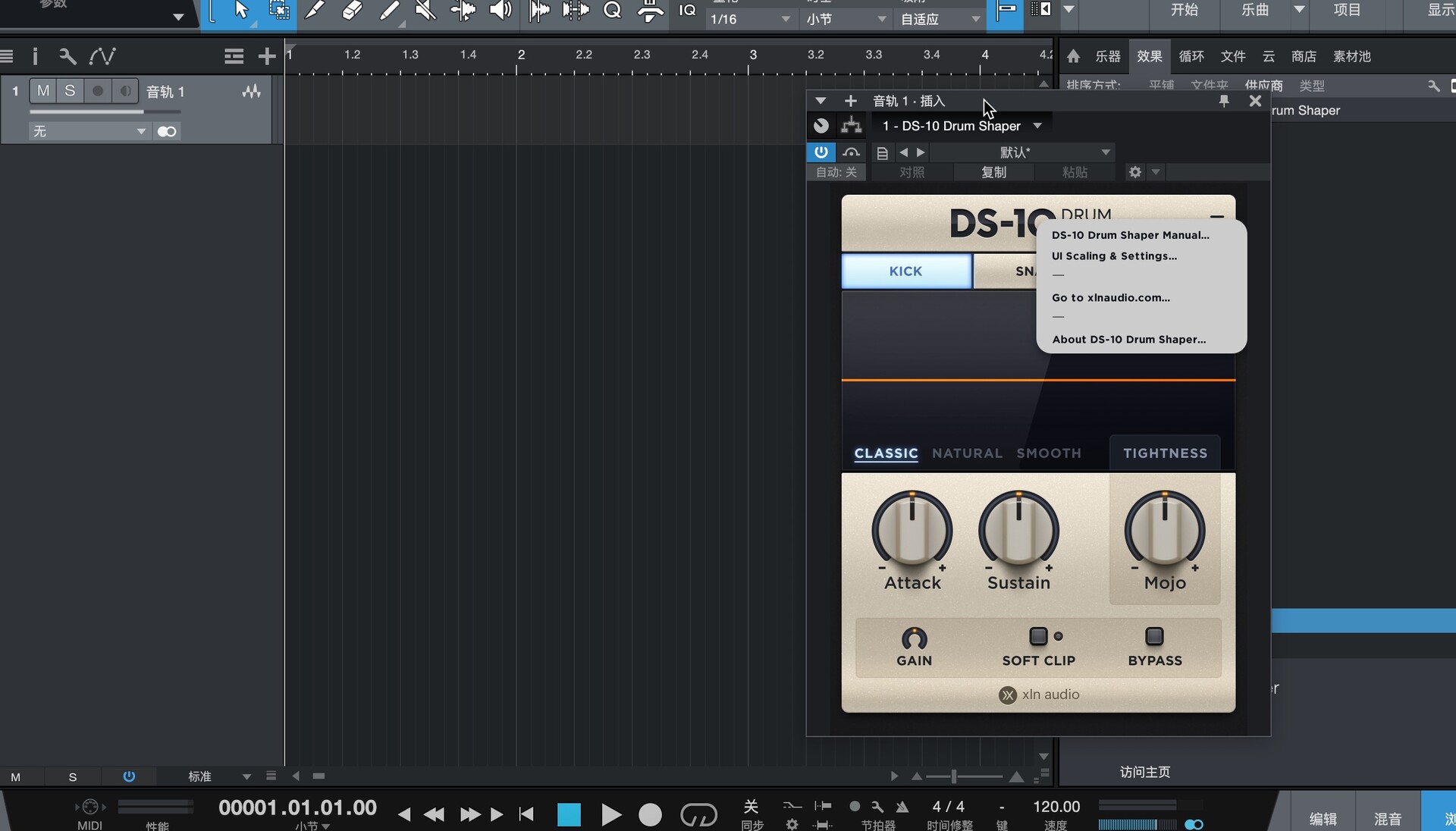Click the 访问主页 link
This screenshot has height=831, width=1456.
pyautogui.click(x=1144, y=772)
